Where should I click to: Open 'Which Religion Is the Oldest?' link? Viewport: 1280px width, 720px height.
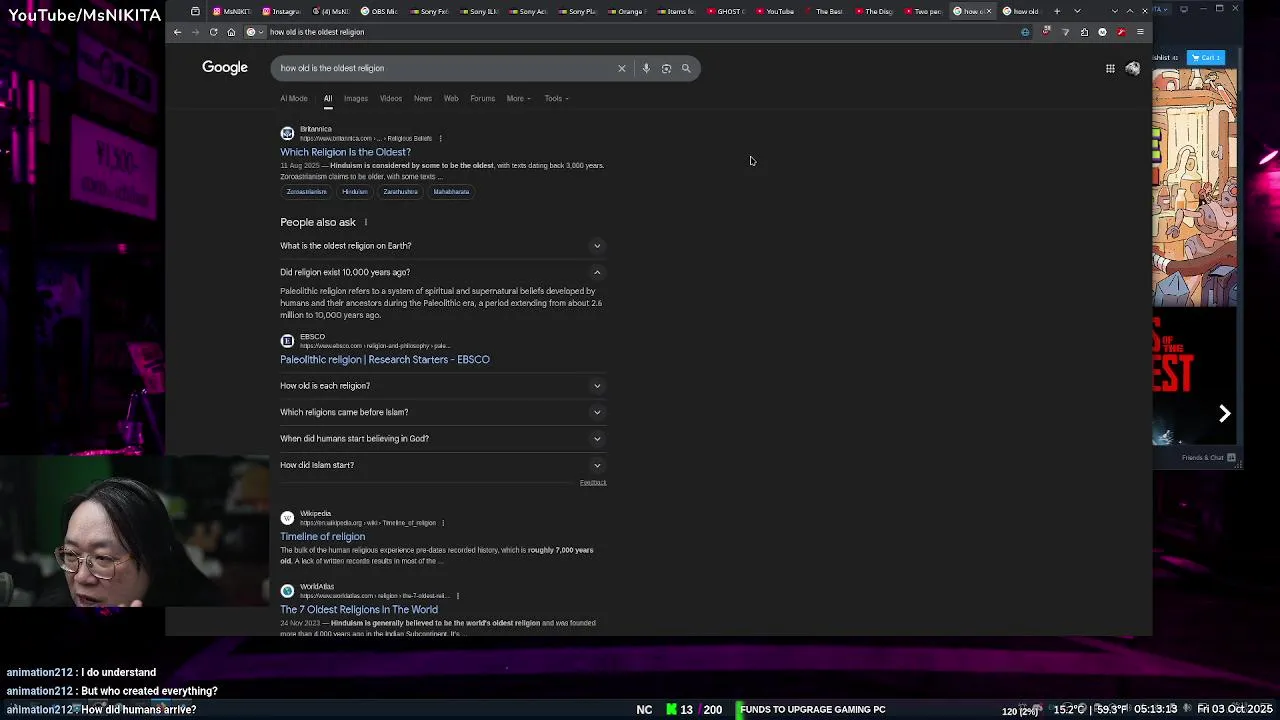click(x=345, y=152)
